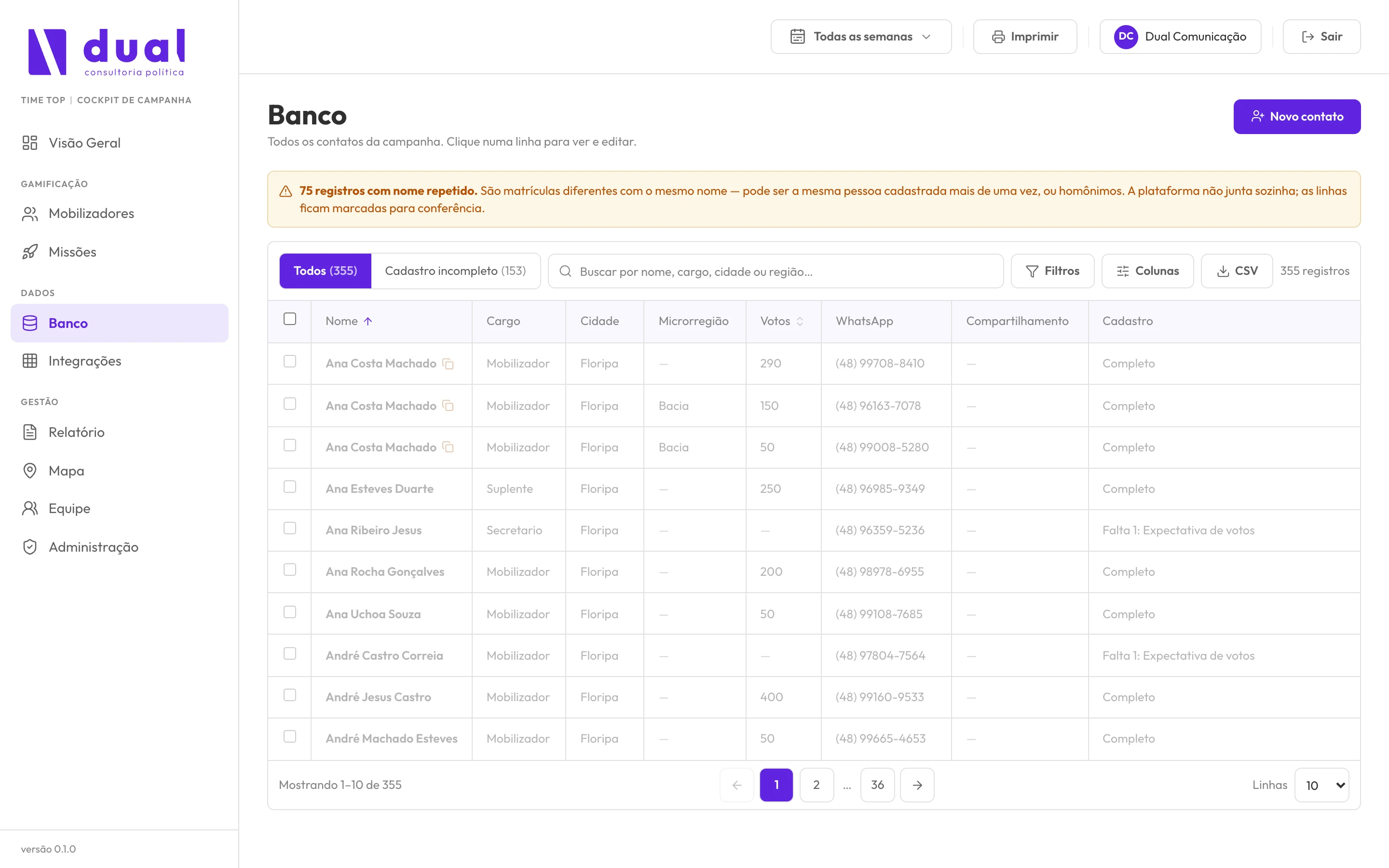The height and width of the screenshot is (868, 1389).
Task: Click the Novo contato button
Action: (1296, 117)
